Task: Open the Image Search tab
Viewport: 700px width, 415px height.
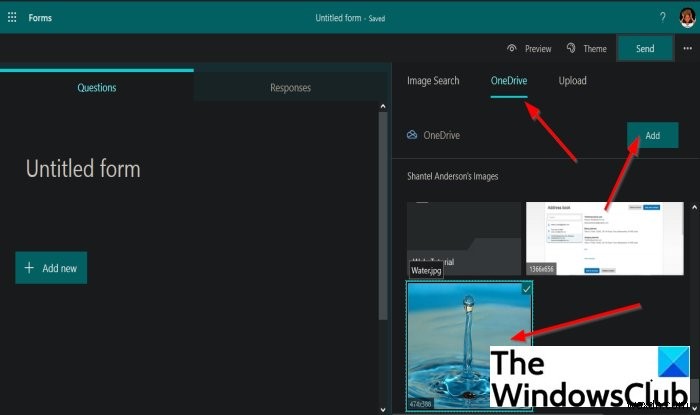Action: click(433, 81)
